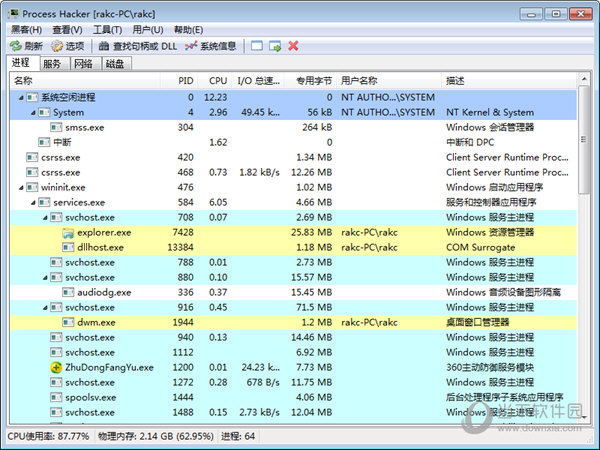Collapse svchost.exe PID 916 node
Image resolution: width=600 pixels, height=450 pixels.
click(45, 308)
